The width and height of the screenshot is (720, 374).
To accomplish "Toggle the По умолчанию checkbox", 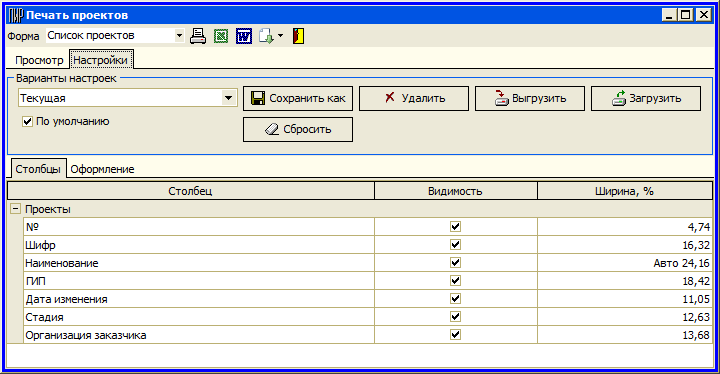I will pos(28,122).
